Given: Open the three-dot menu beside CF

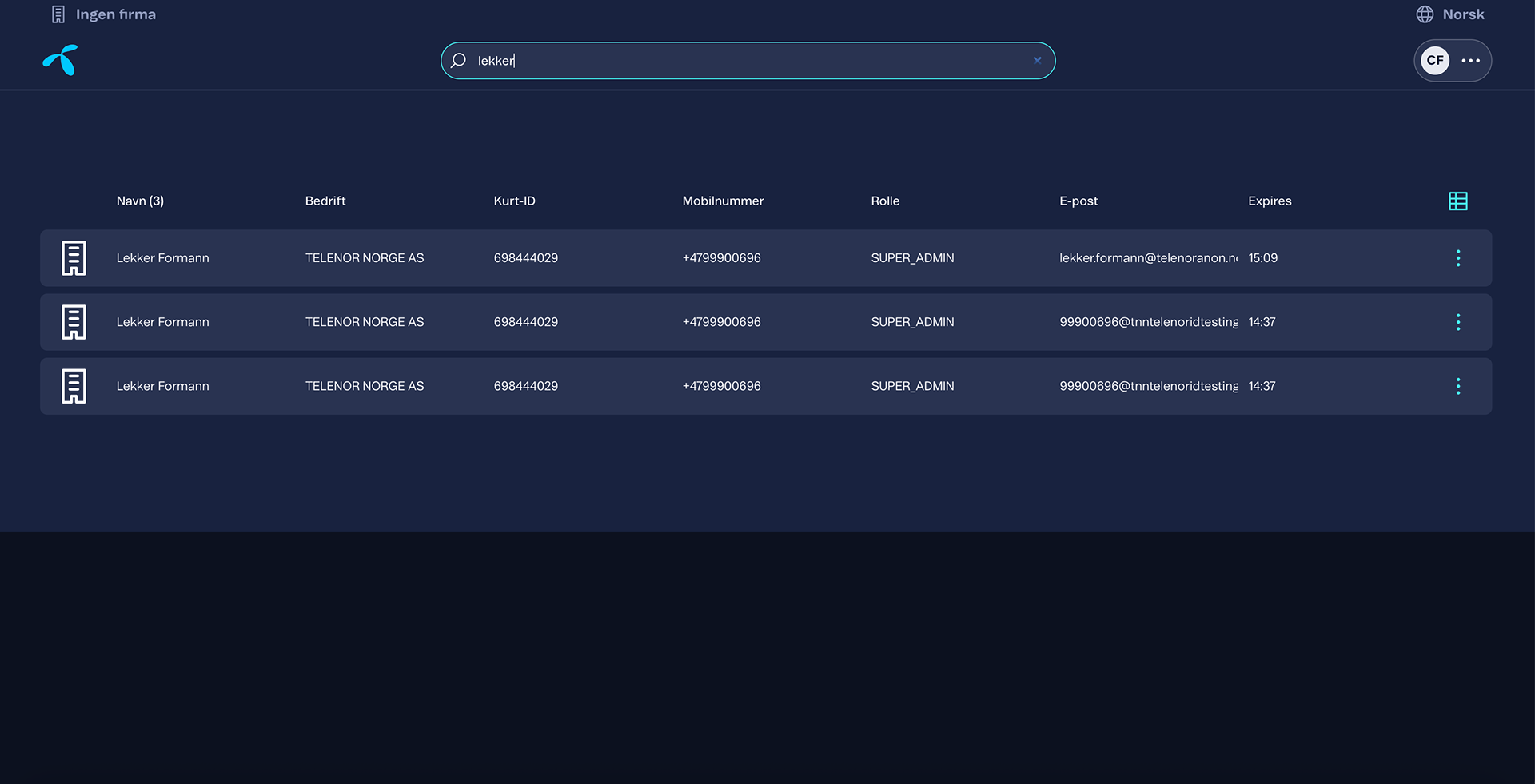Looking at the screenshot, I should point(1471,60).
